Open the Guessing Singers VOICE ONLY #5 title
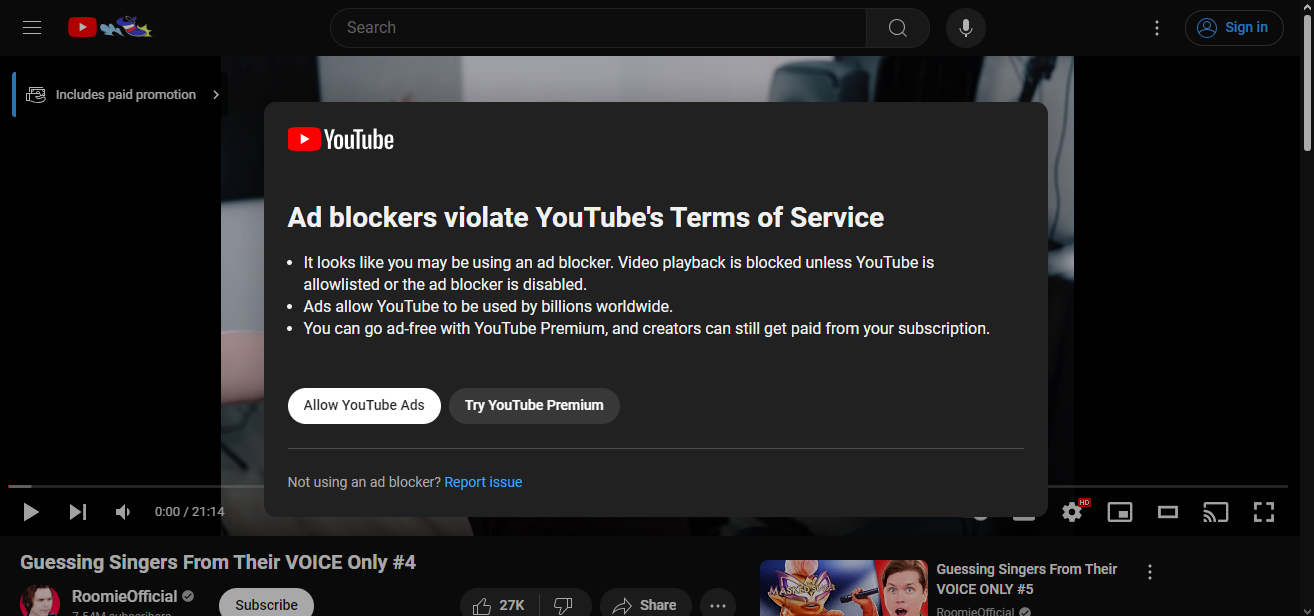1314x616 pixels. point(1027,579)
